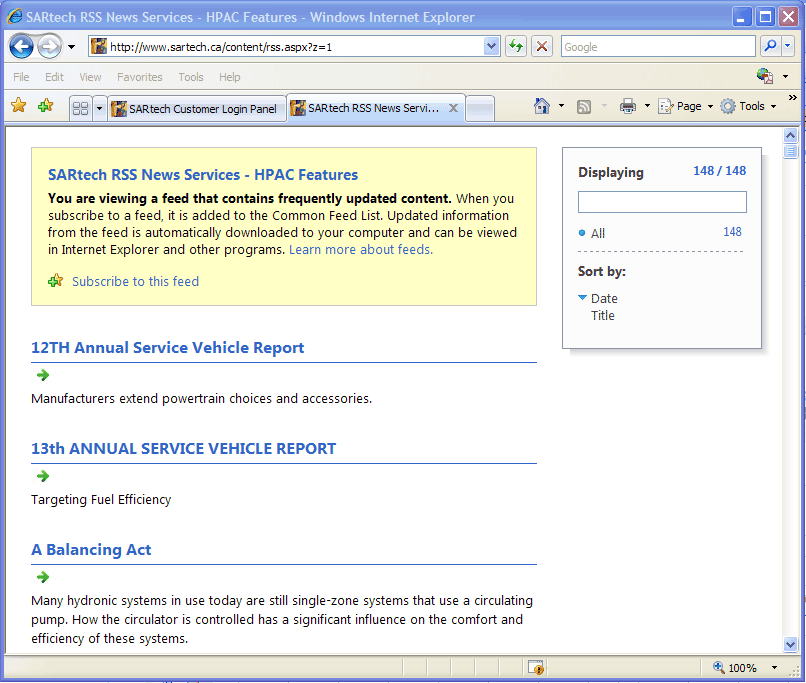The width and height of the screenshot is (806, 683).
Task: Click green arrow under 13th ANNUAL report
Action: pyautogui.click(x=43, y=476)
